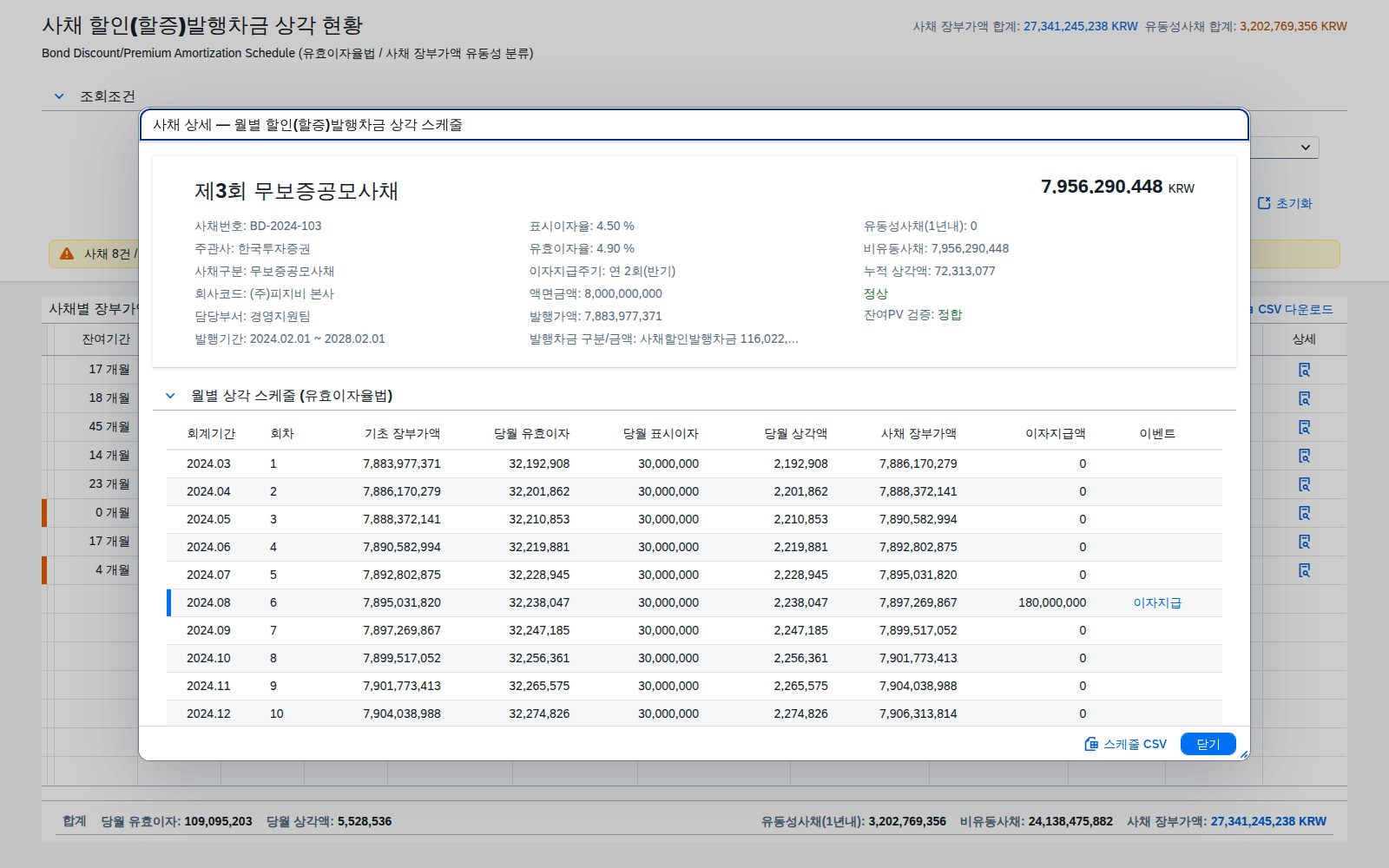The height and width of the screenshot is (868, 1389).
Task: Click the 잔여PV 검증: 정합 status
Action: 913,314
